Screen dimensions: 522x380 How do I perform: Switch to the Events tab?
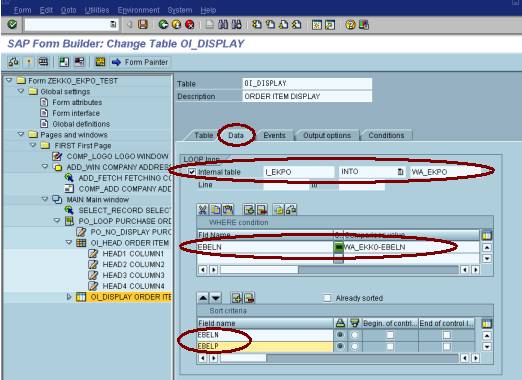(x=274, y=136)
